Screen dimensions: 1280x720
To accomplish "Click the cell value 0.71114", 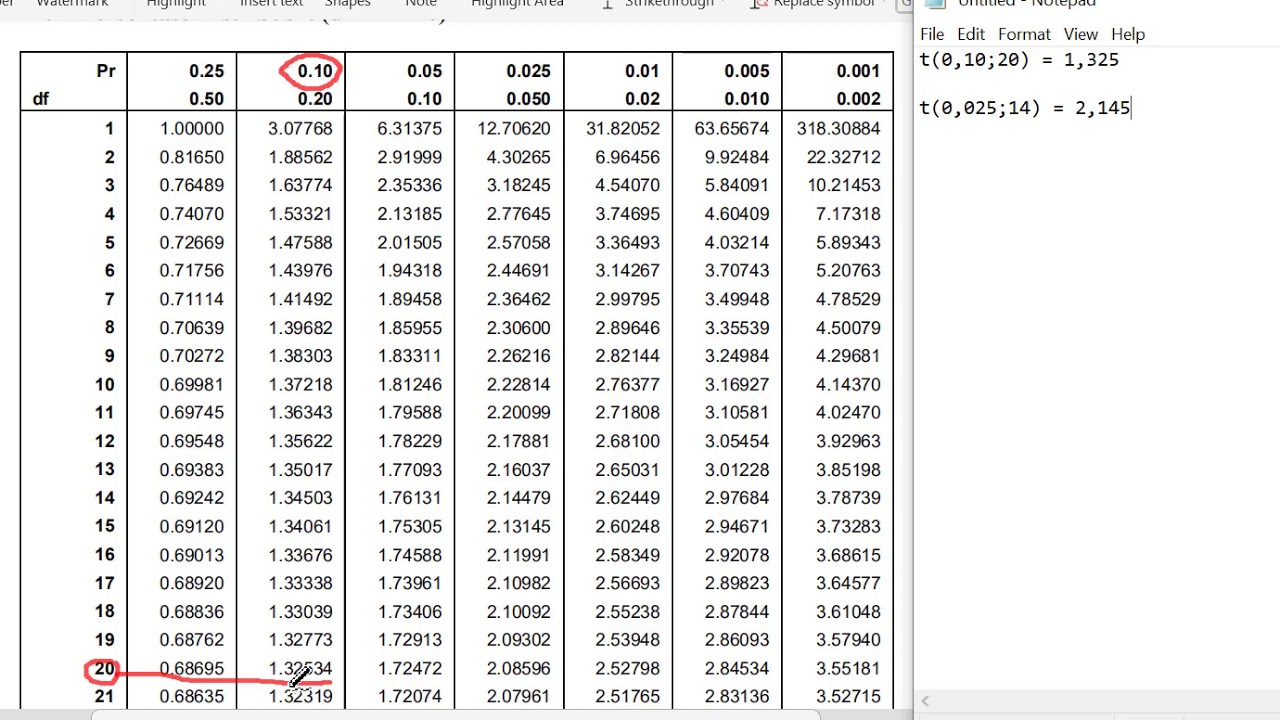I will [x=192, y=299].
